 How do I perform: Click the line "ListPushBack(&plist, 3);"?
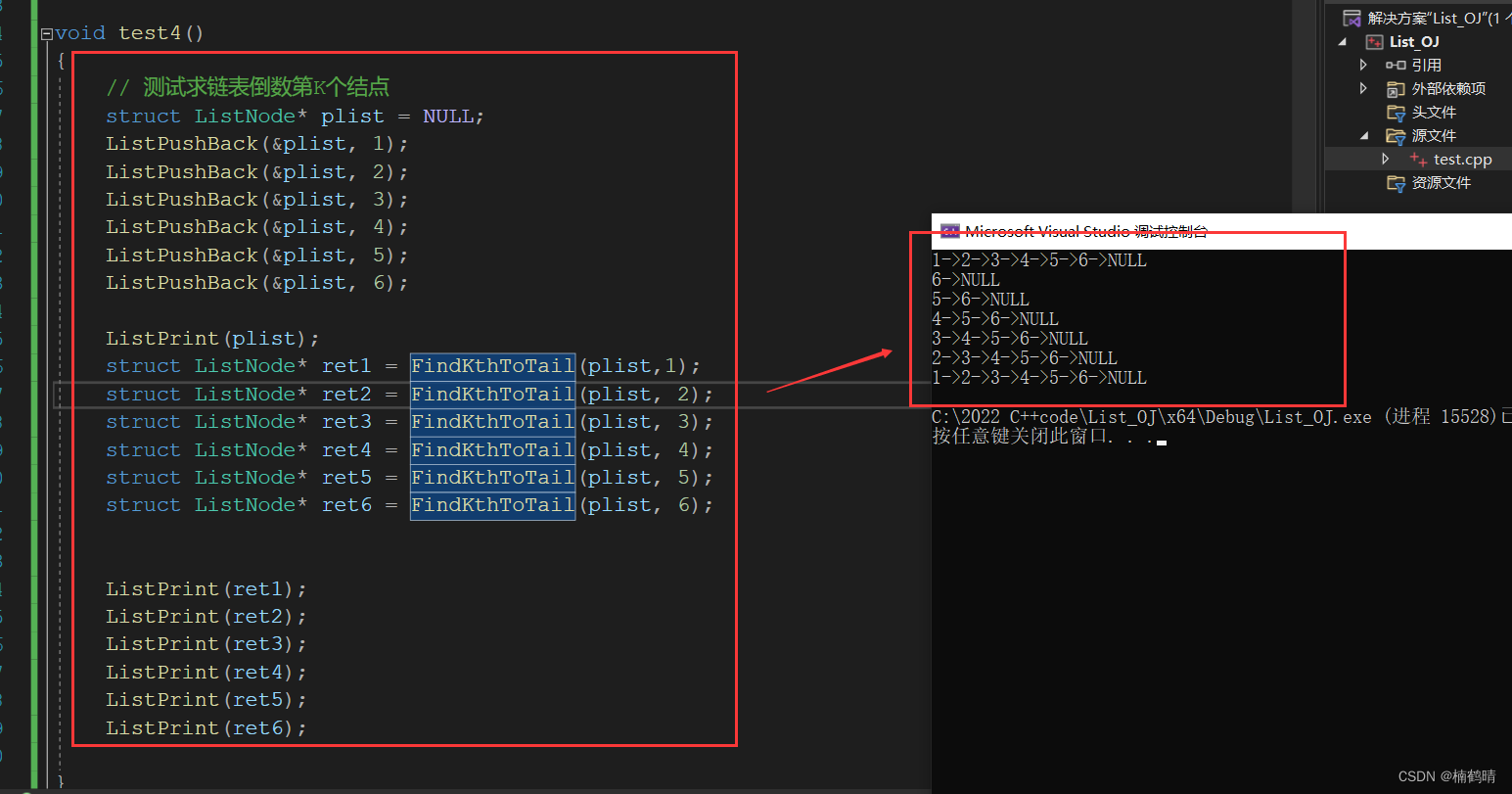tap(256, 200)
